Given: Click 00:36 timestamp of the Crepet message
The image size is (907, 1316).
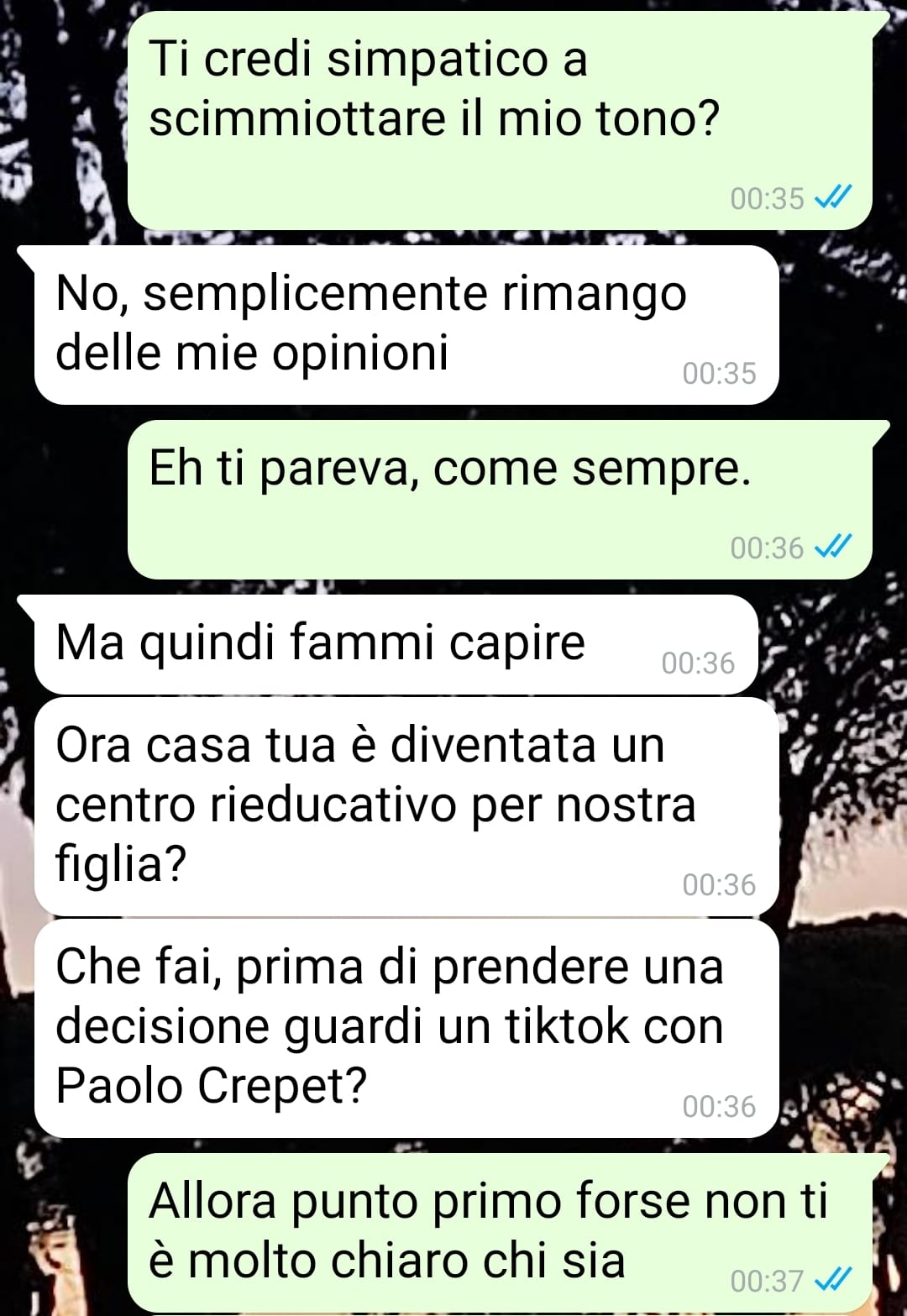Looking at the screenshot, I should click(x=719, y=1106).
